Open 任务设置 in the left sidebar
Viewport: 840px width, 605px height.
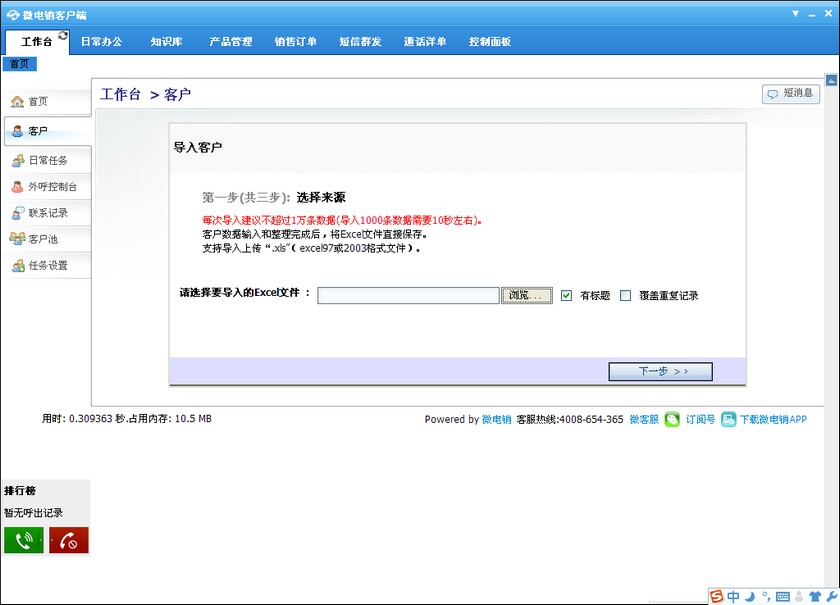[x=47, y=265]
